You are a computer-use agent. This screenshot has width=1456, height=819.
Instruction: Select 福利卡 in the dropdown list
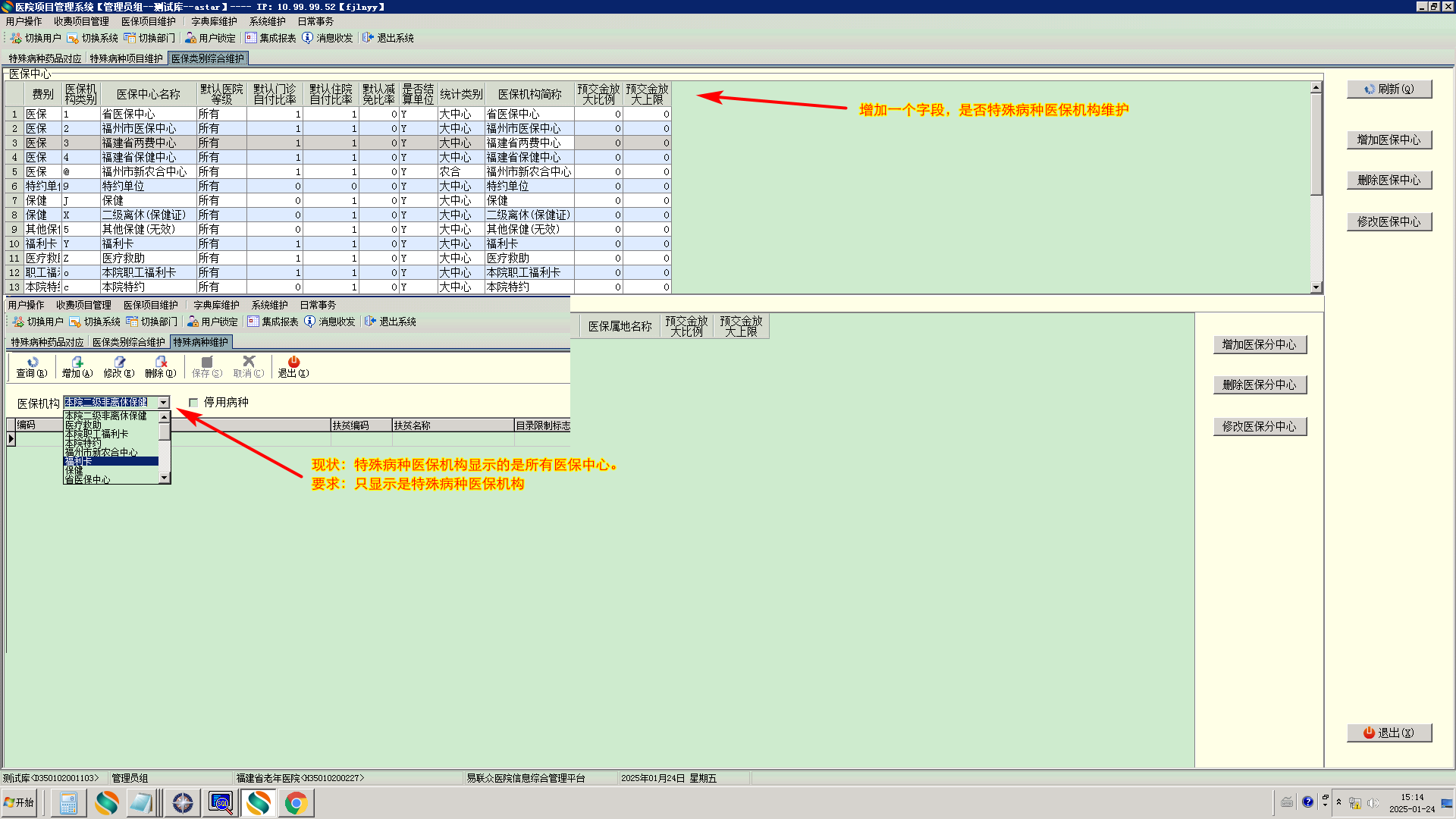coord(79,461)
